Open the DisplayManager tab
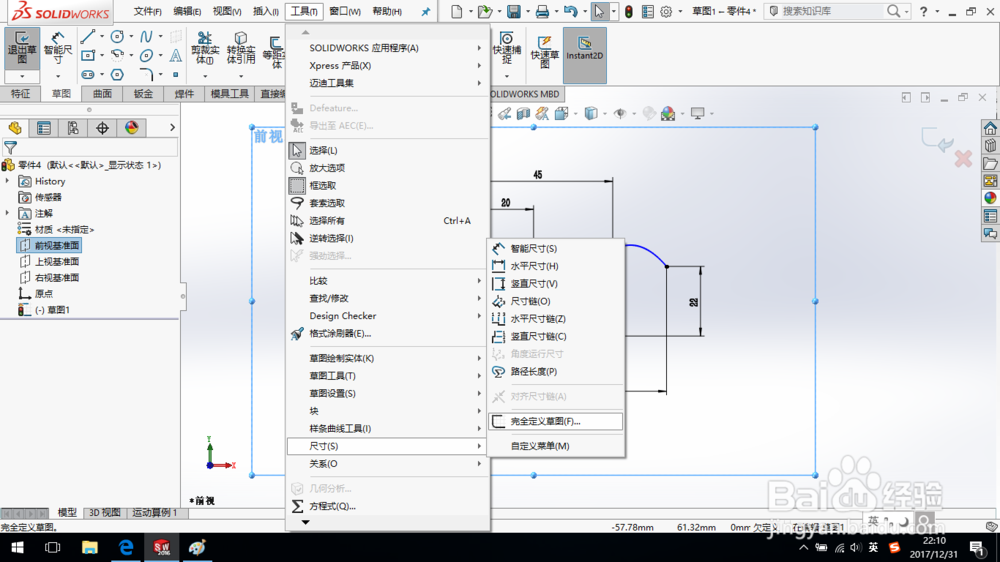The width and height of the screenshot is (1000, 562). tap(132, 128)
